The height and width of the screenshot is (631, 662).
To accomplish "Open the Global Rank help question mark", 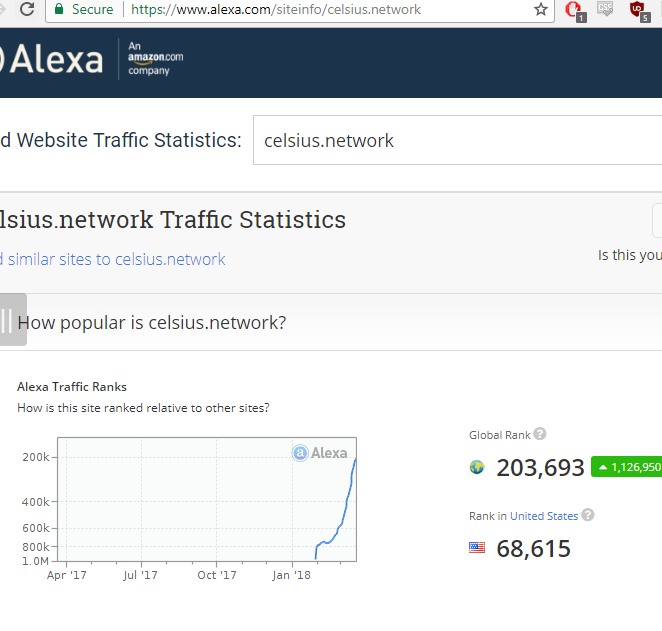I will (x=540, y=434).
